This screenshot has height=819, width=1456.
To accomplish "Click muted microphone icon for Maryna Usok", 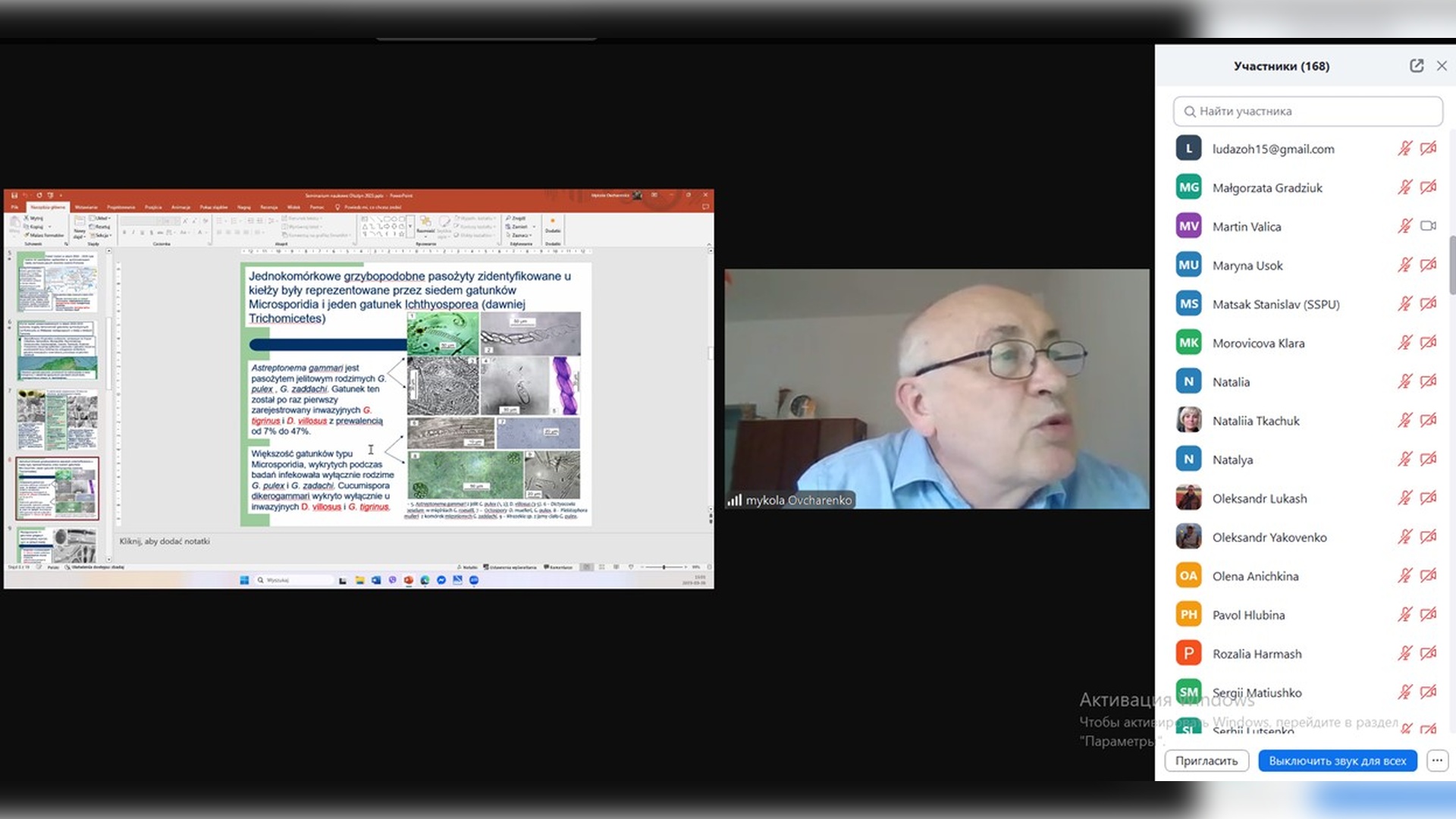I will pyautogui.click(x=1404, y=265).
